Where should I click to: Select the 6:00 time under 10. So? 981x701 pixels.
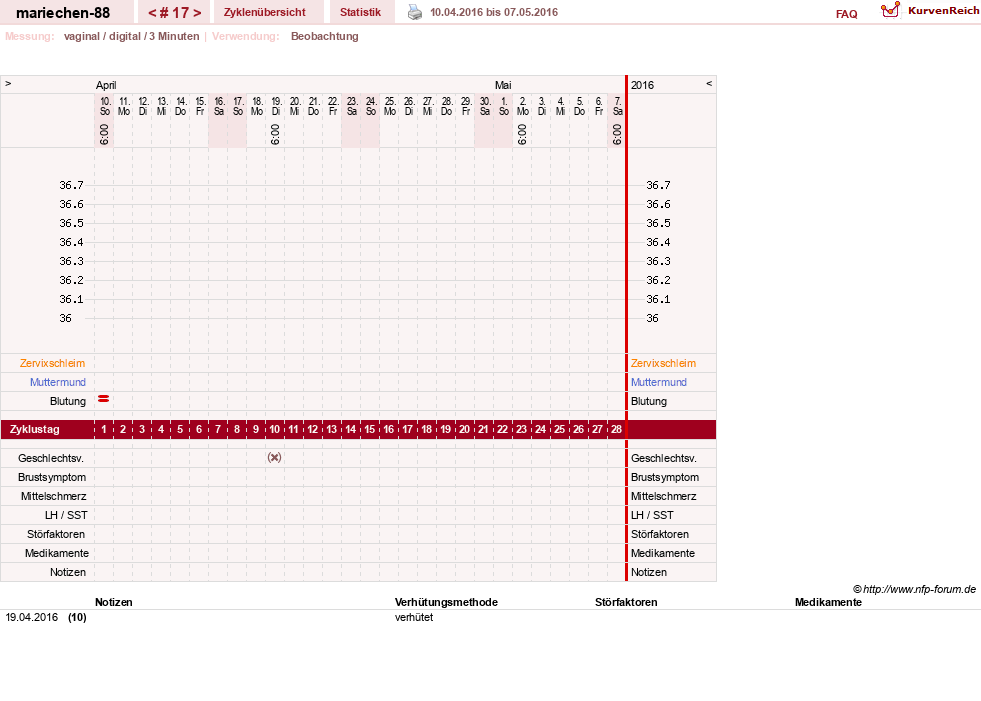[x=104, y=135]
